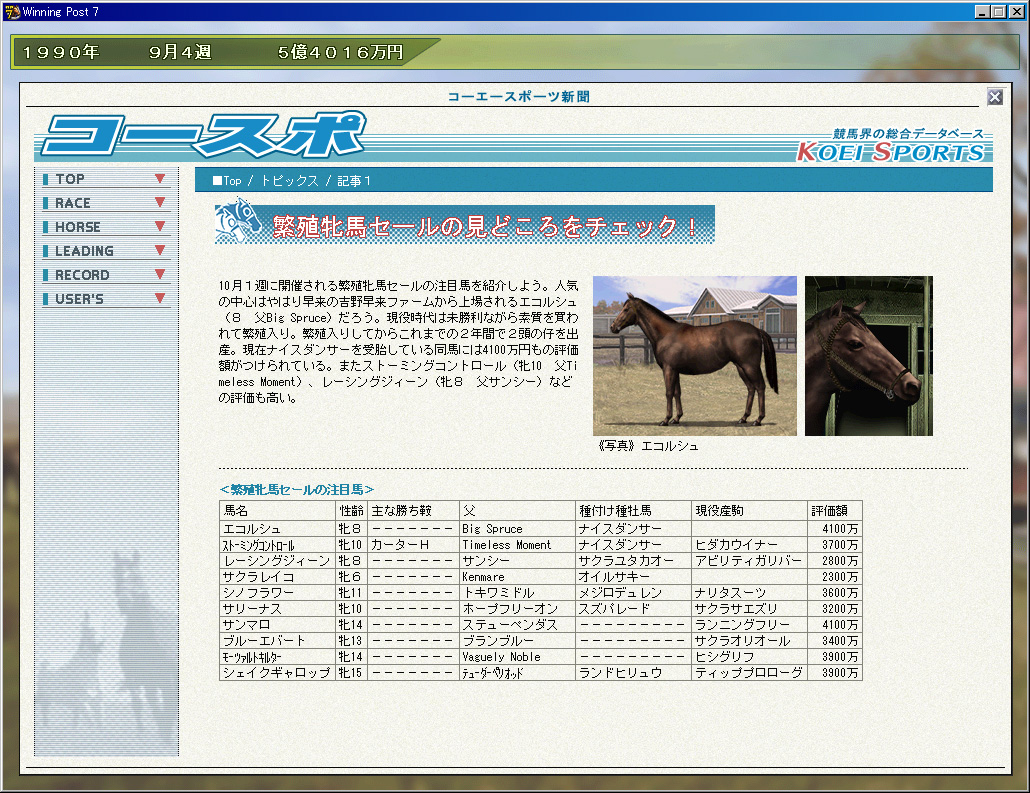Click the Winning Post 7 title bar icon
The width and height of the screenshot is (1030, 793).
[x=12, y=12]
